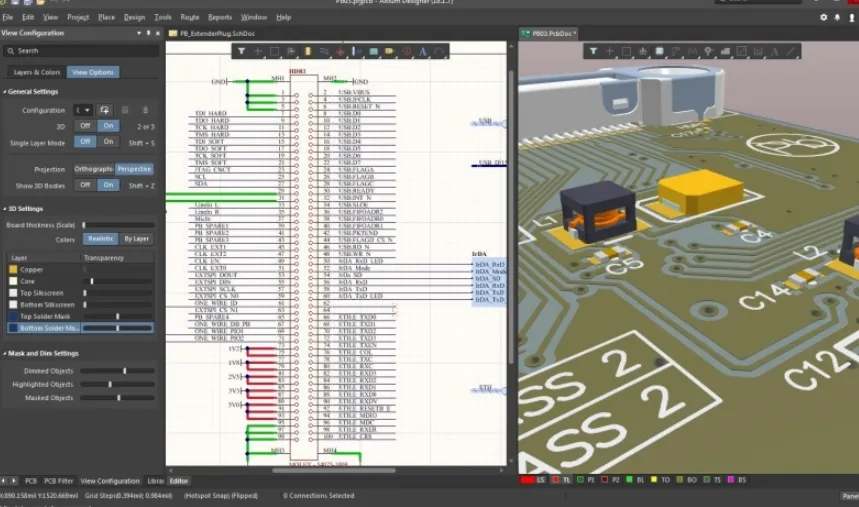Place a GND power port with the red icon

point(340,52)
